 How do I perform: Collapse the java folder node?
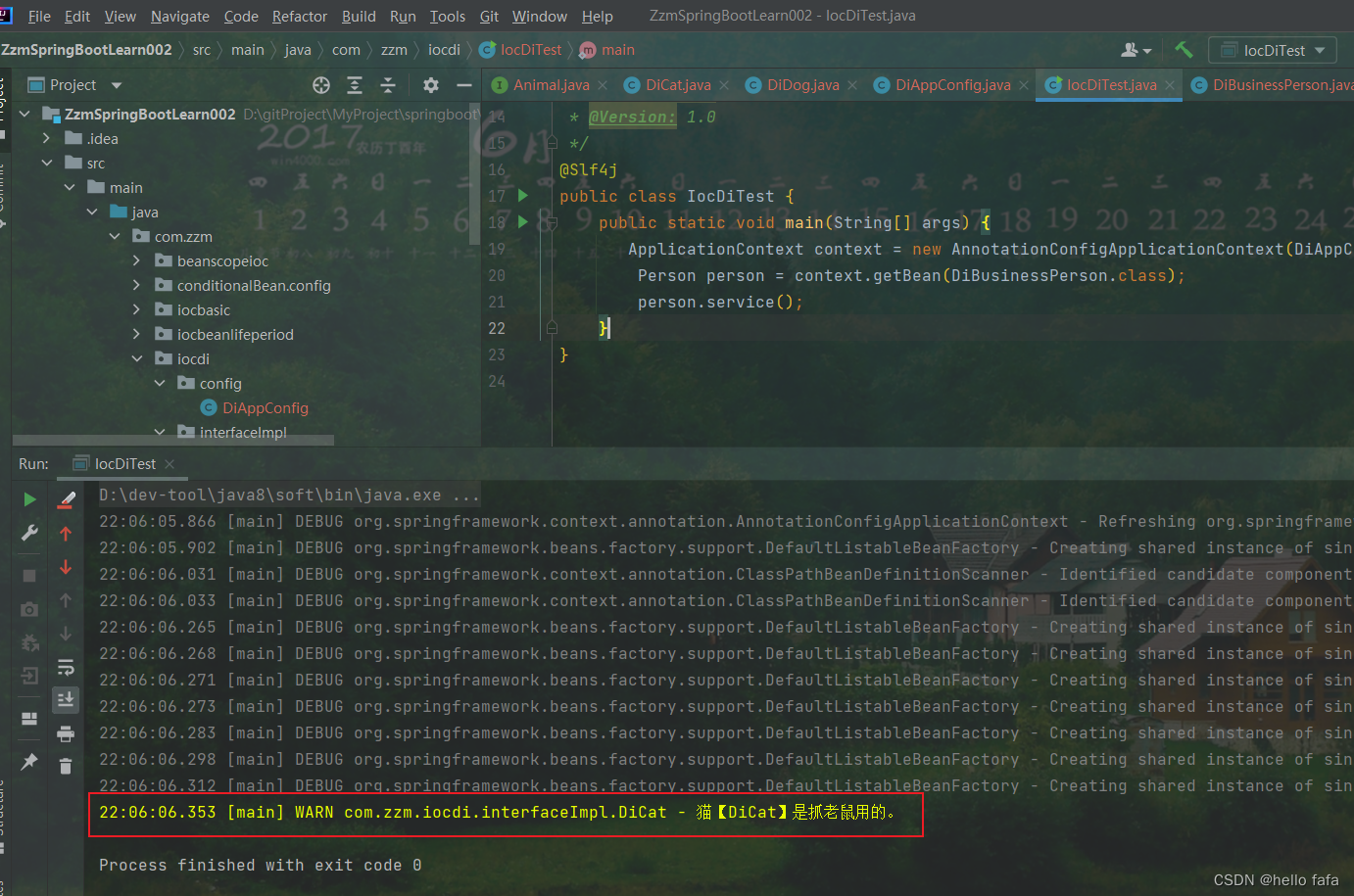(91, 212)
